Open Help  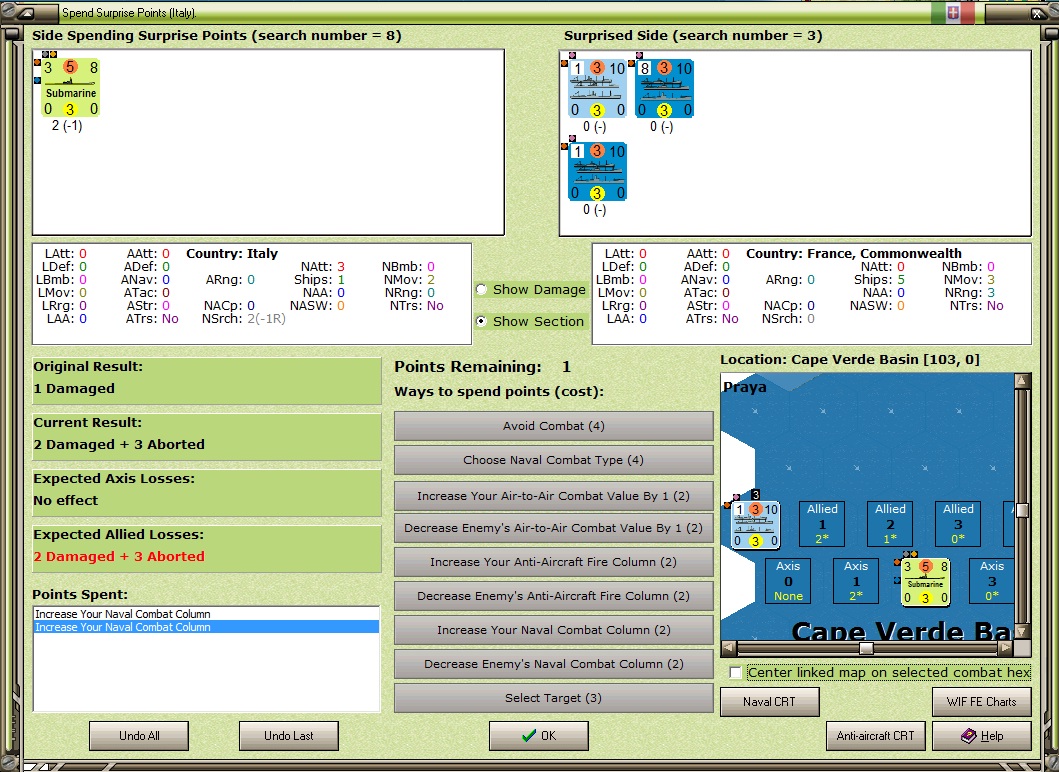pos(981,736)
